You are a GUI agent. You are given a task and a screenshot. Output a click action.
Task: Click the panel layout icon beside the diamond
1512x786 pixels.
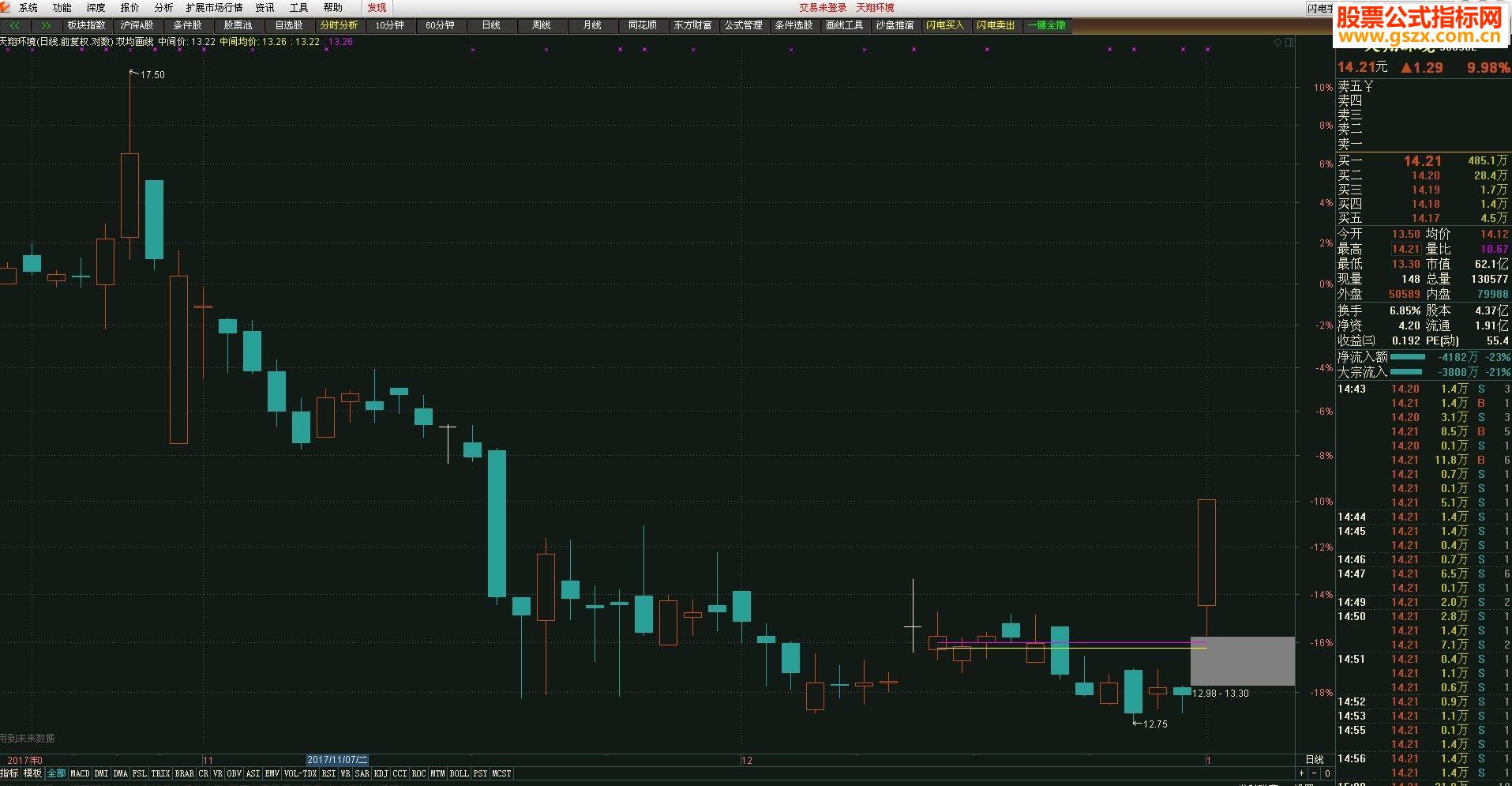coord(1289,43)
